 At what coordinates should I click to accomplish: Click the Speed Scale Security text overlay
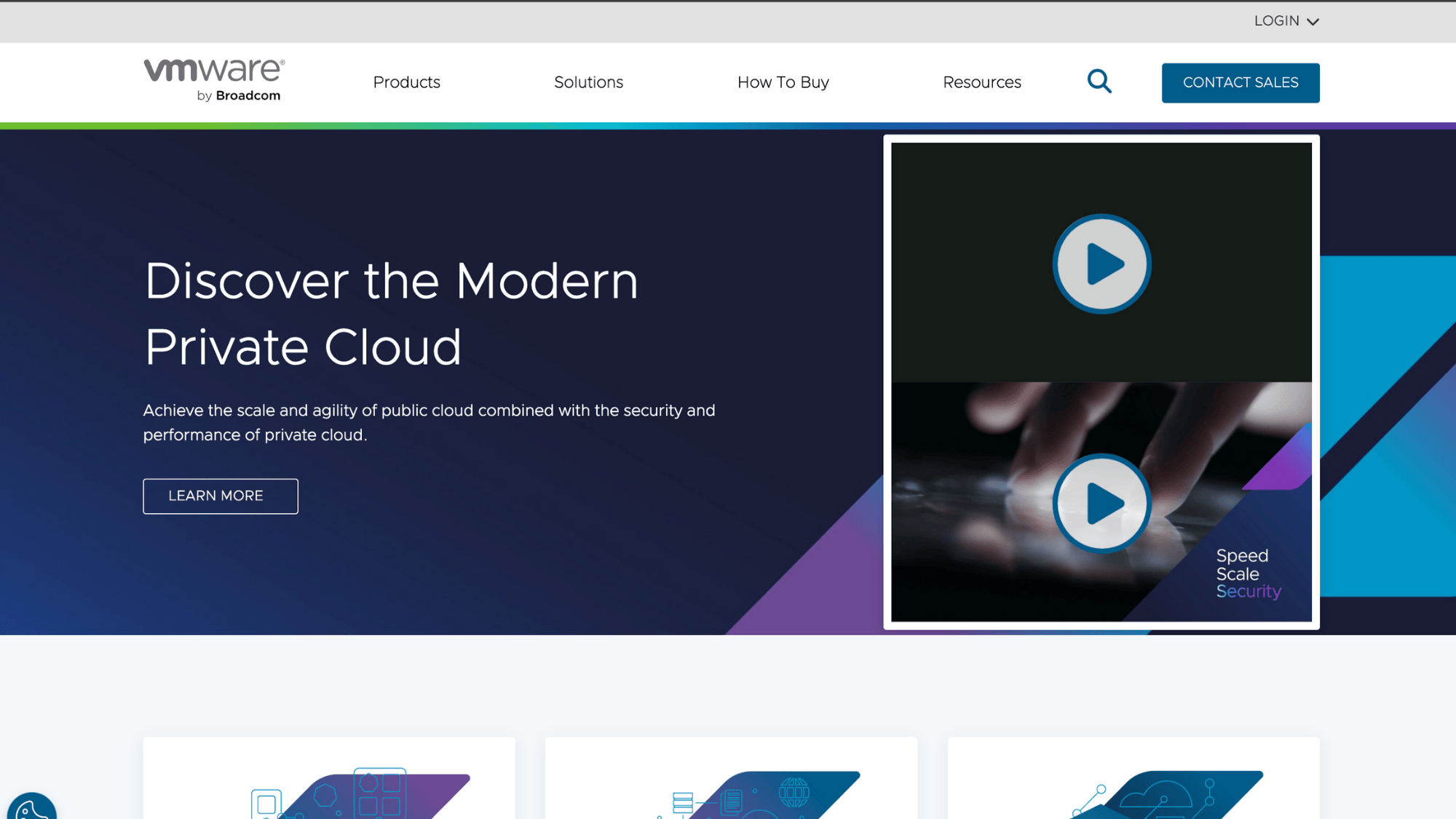1248,574
